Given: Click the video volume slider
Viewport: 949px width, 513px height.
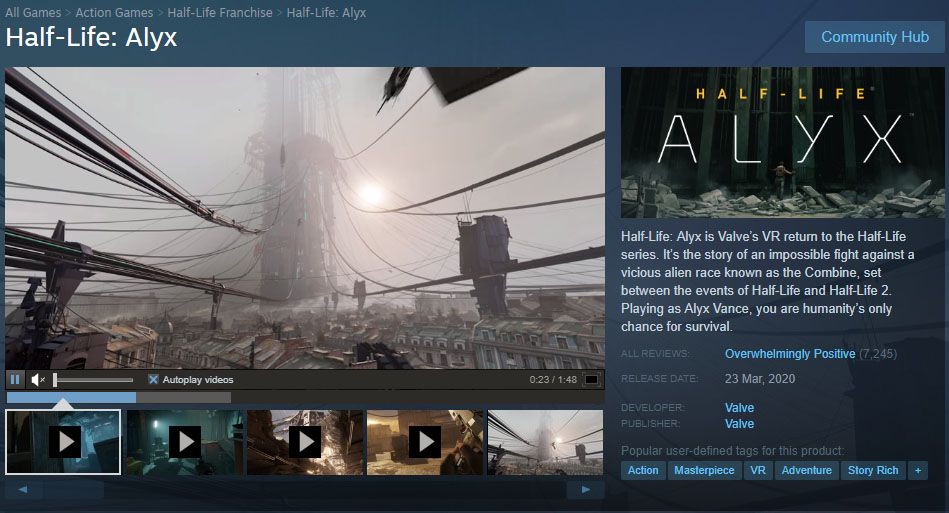Looking at the screenshot, I should tap(93, 380).
